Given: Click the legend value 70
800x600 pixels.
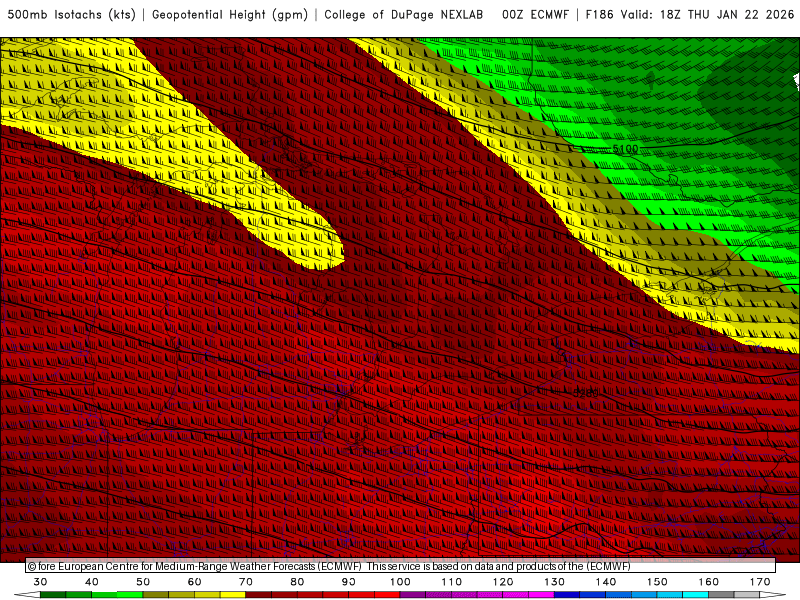Looking at the screenshot, I should tap(246, 582).
